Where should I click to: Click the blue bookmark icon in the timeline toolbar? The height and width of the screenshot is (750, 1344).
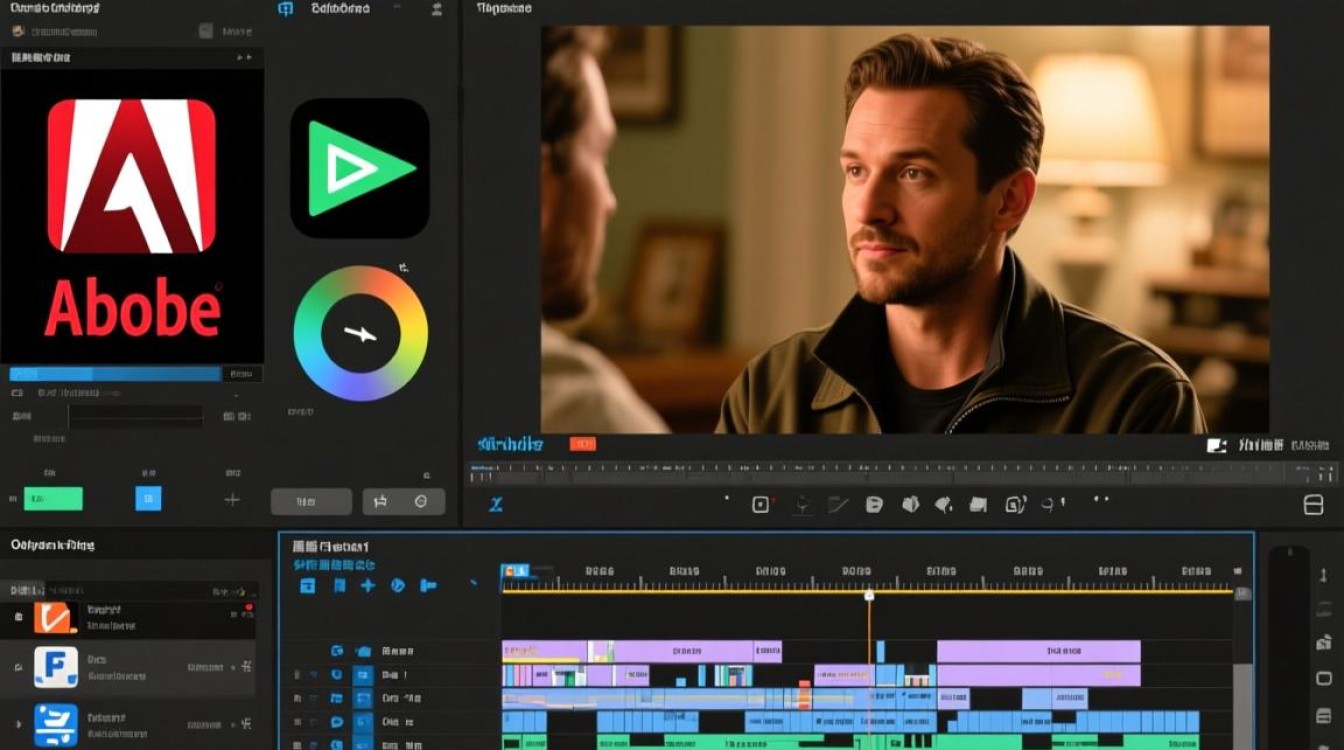[339, 586]
